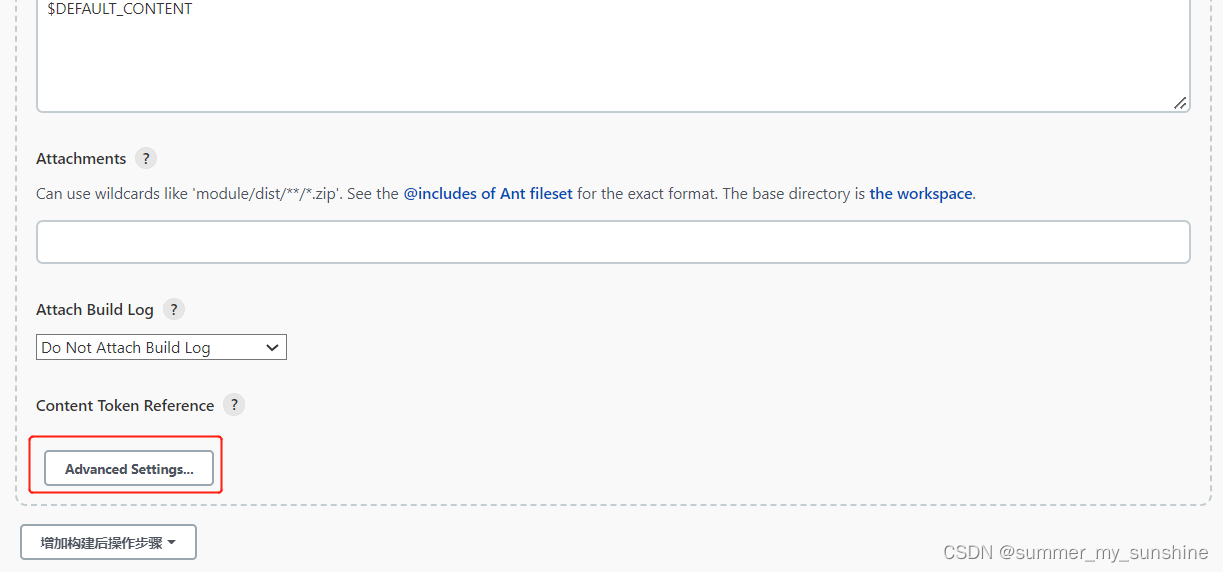Click the Content Token Reference label

(125, 405)
